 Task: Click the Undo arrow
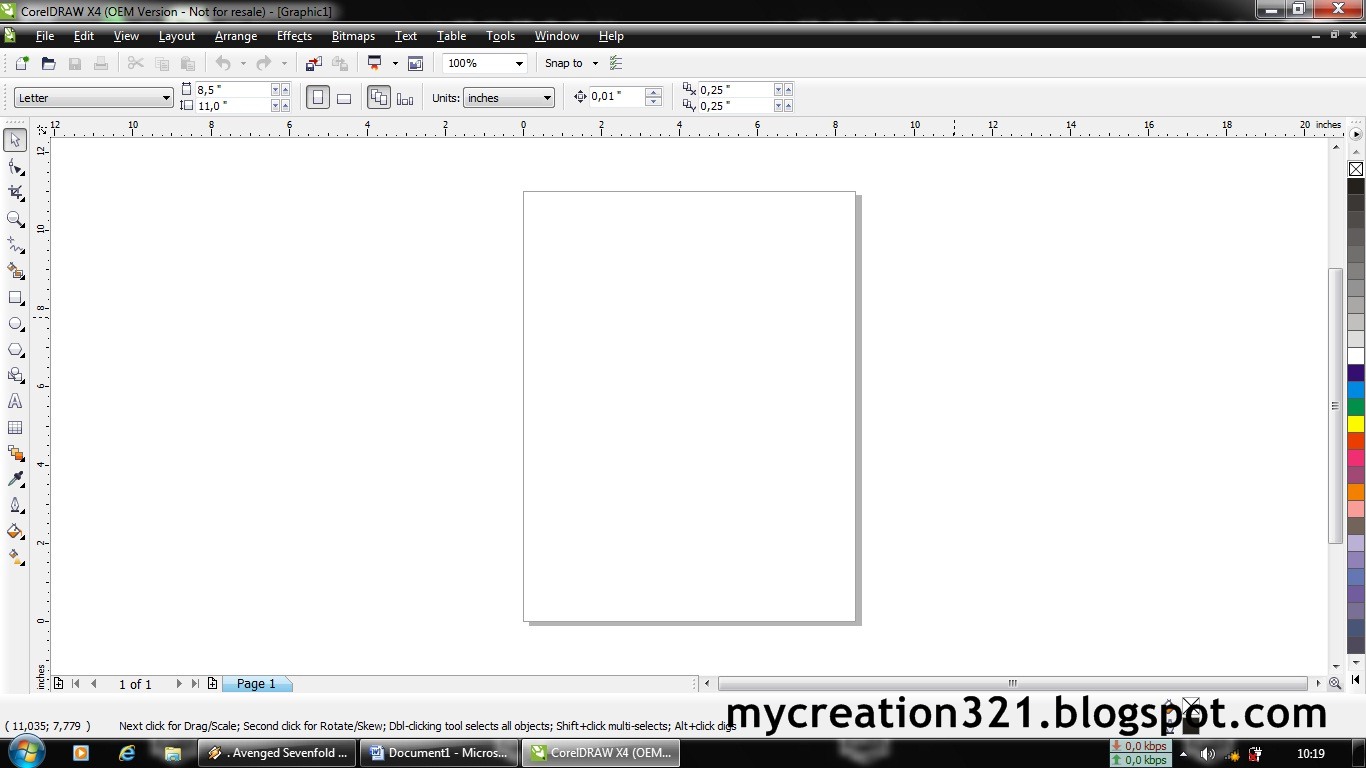tap(223, 63)
